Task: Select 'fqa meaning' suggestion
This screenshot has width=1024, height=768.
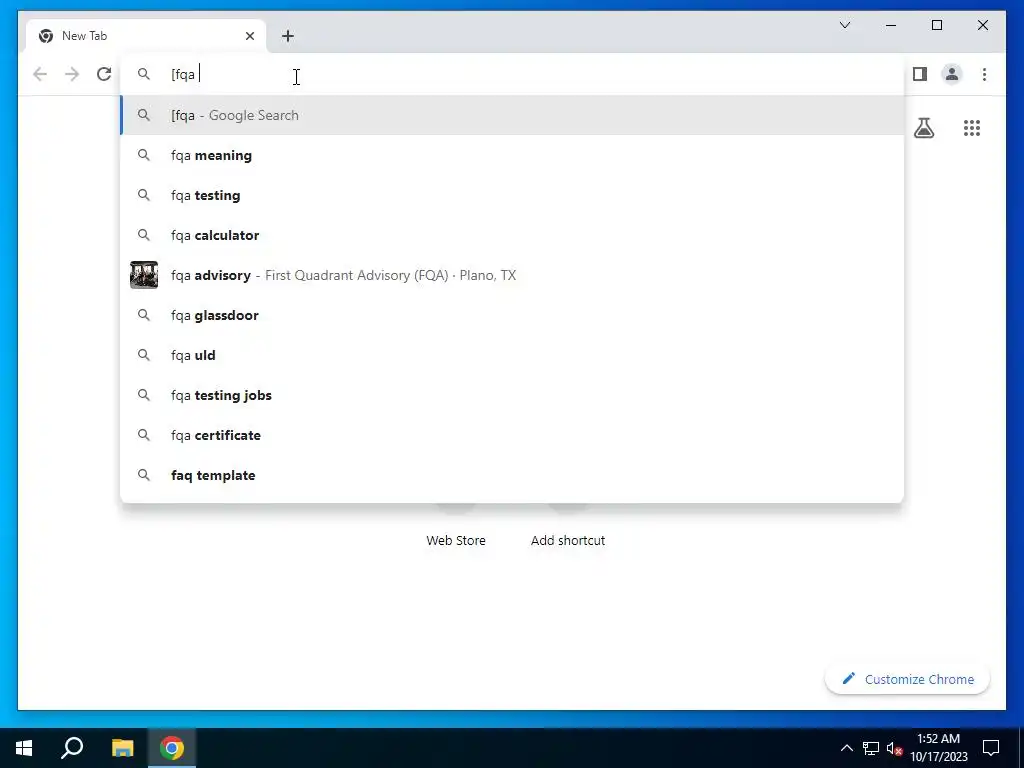Action: pyautogui.click(x=512, y=155)
